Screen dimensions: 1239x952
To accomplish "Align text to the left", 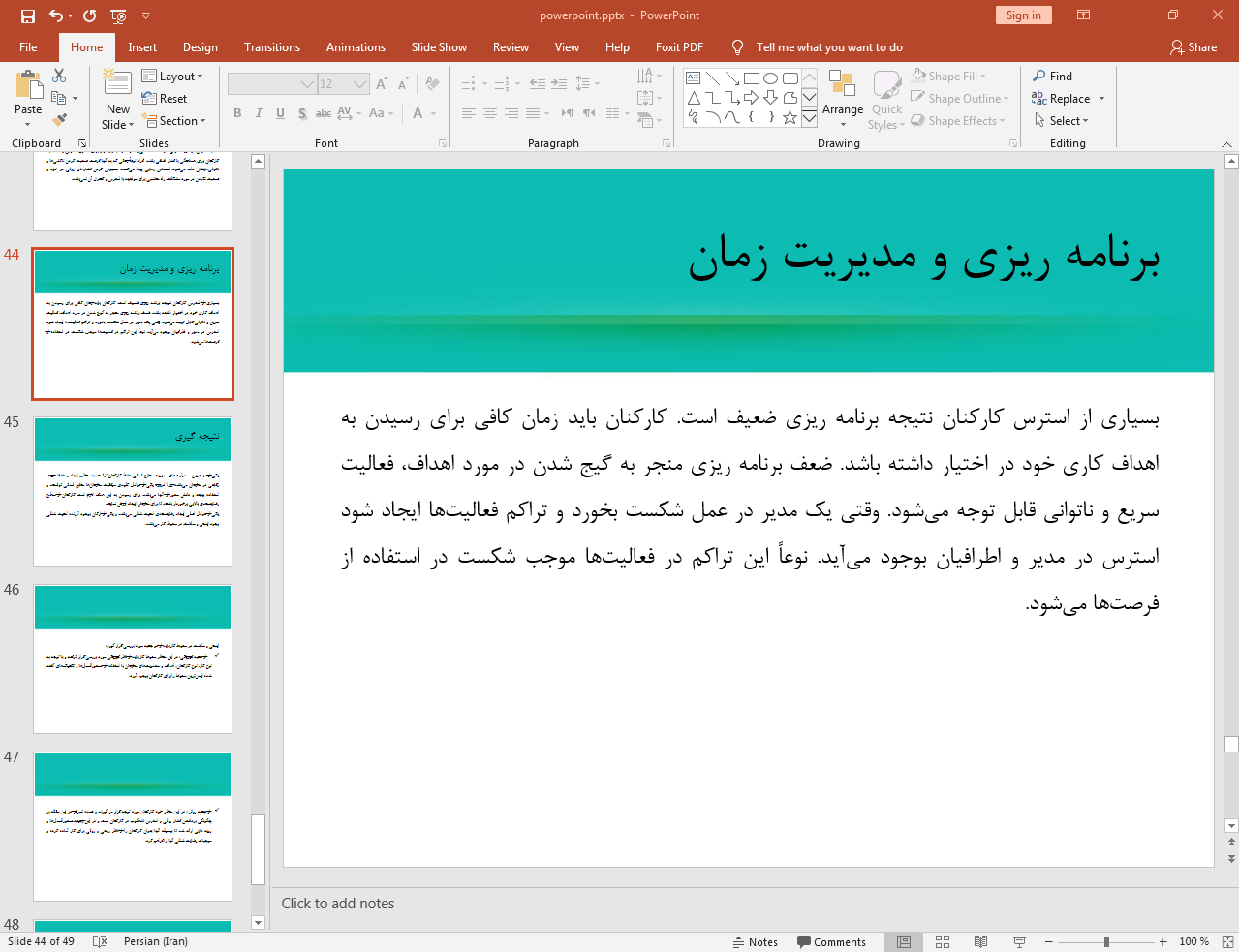I will (469, 113).
